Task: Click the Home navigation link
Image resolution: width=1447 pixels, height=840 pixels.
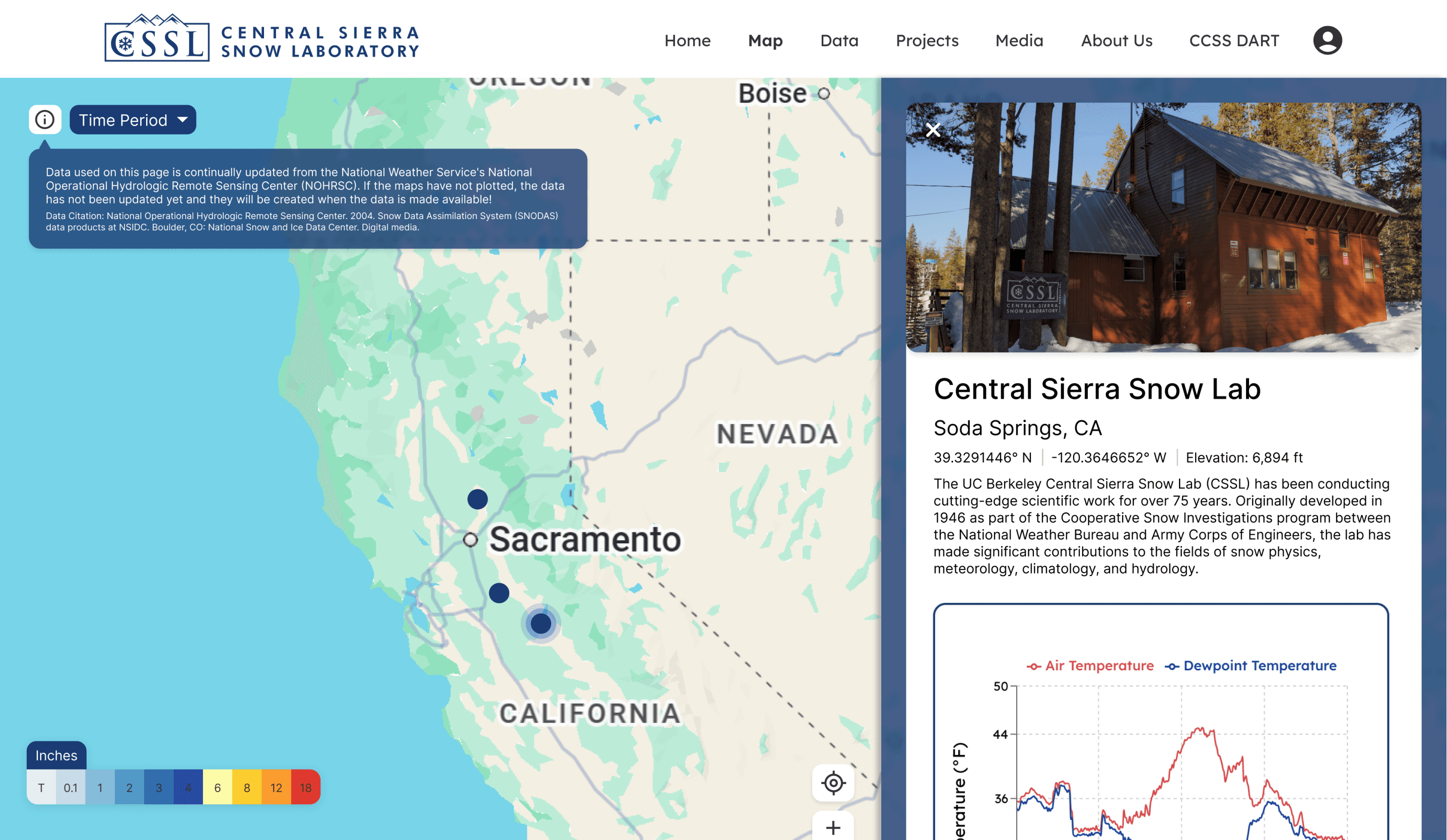Action: (x=687, y=41)
